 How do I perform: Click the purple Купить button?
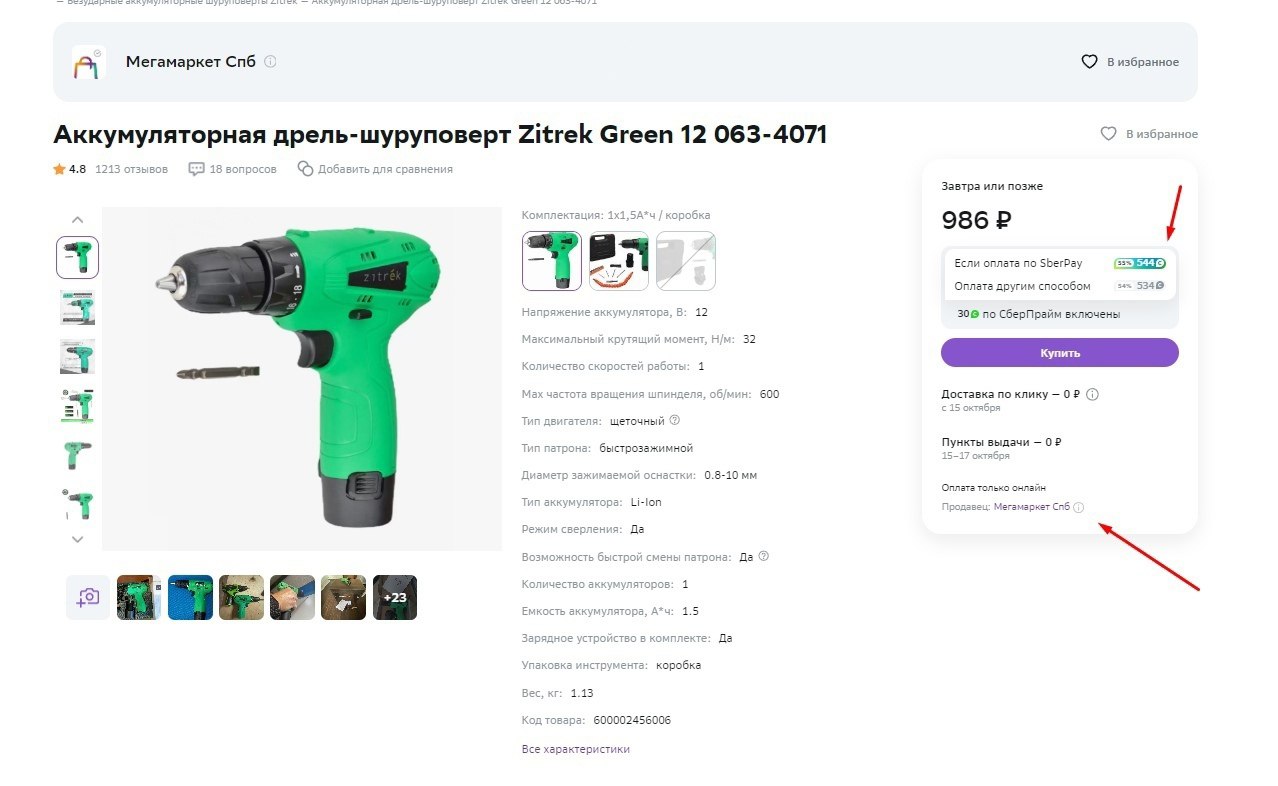click(x=1060, y=353)
